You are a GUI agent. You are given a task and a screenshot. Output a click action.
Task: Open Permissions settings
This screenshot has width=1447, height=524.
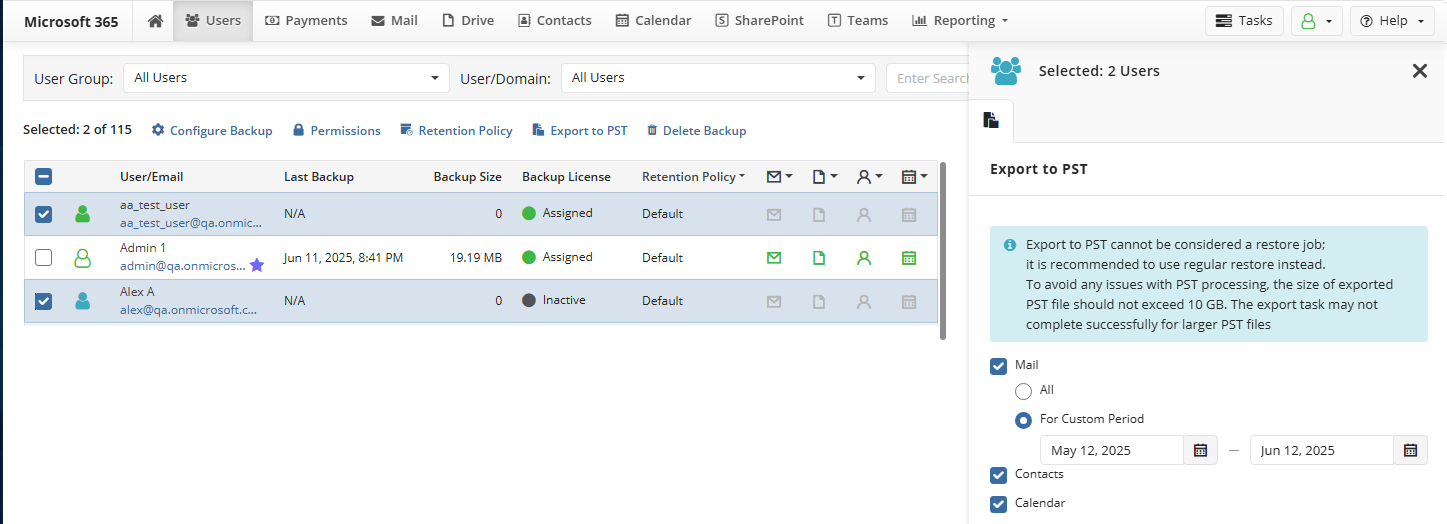tap(336, 130)
